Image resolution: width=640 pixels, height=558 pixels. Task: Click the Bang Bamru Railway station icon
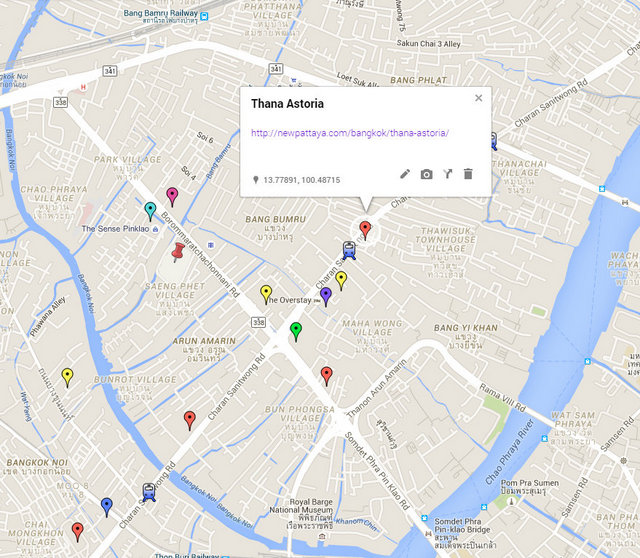click(x=204, y=16)
